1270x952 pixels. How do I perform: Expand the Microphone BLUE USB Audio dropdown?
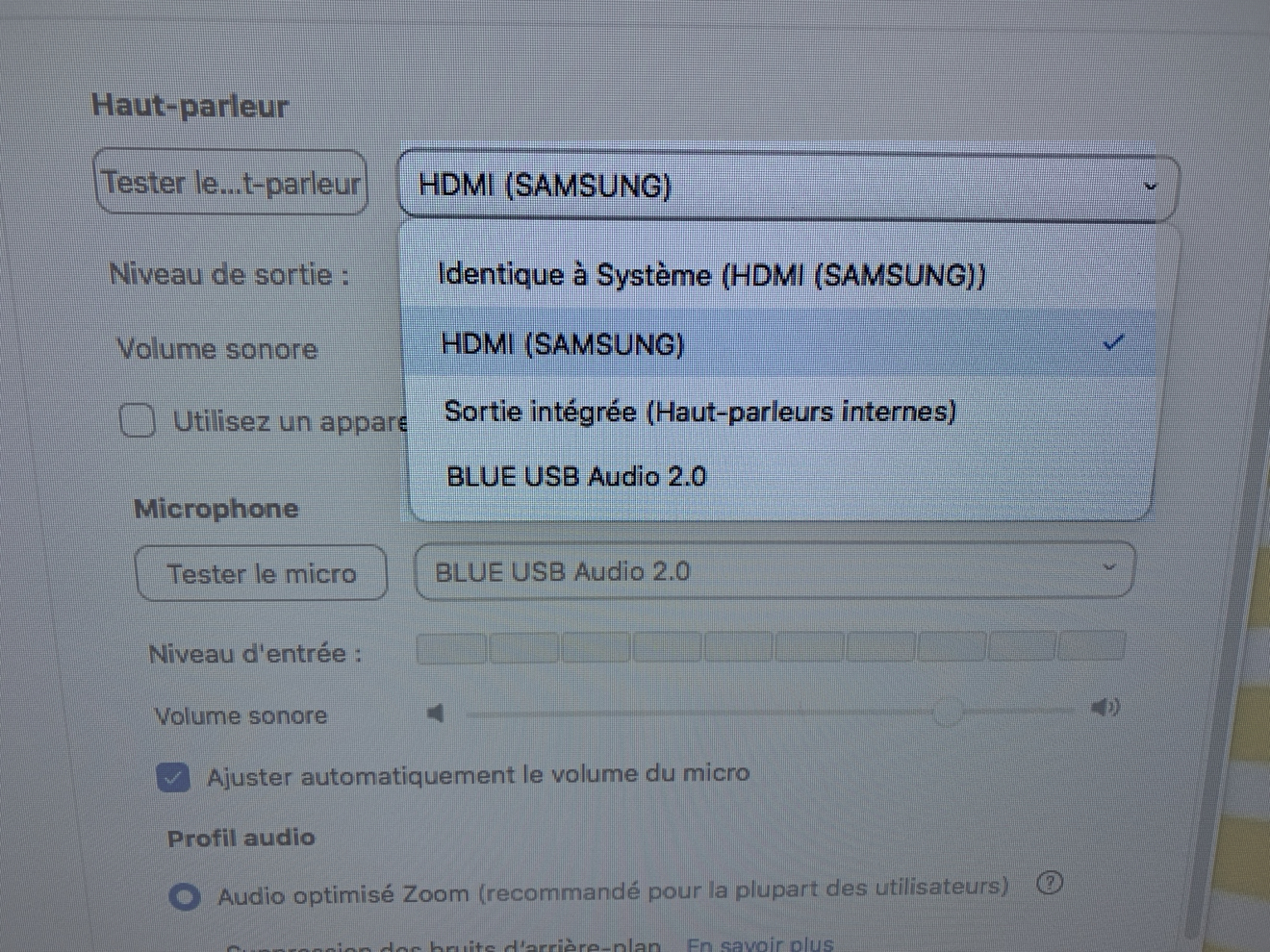pos(774,571)
